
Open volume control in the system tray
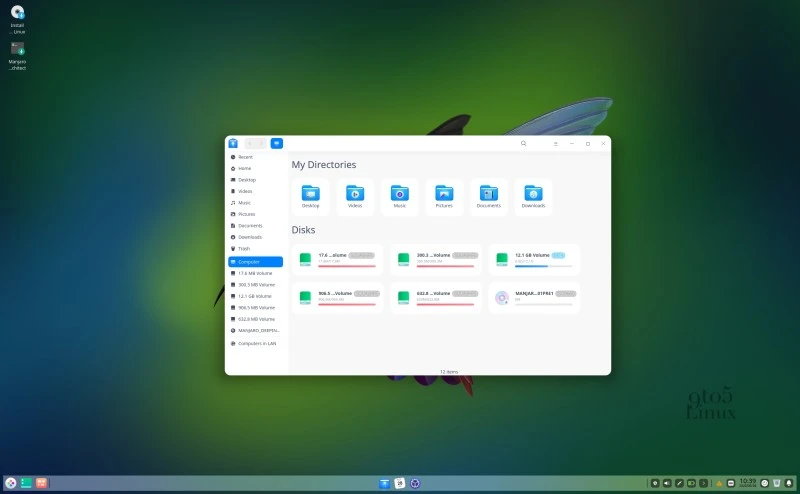[x=667, y=483]
